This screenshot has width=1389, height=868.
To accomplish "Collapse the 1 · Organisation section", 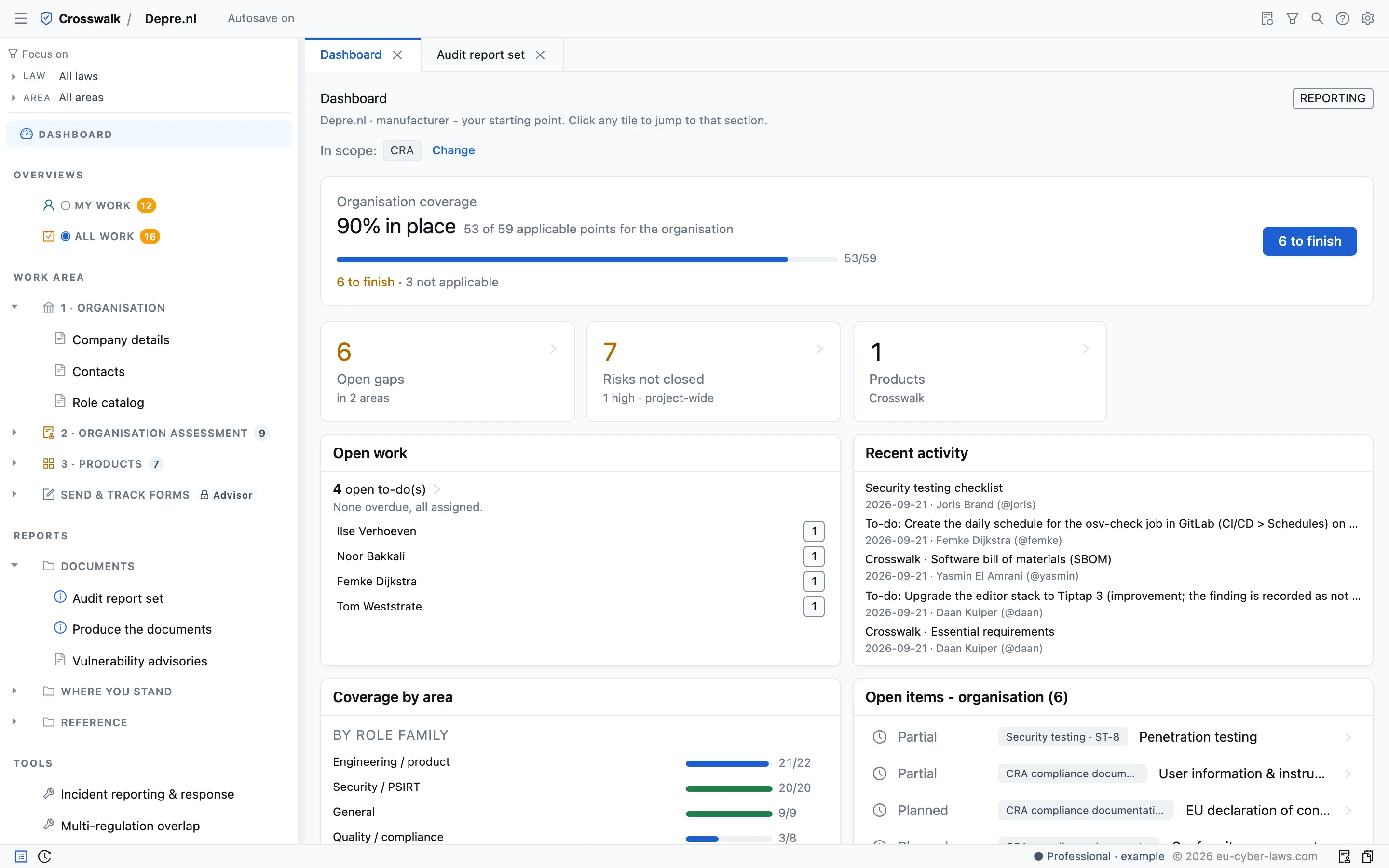I will 14,307.
